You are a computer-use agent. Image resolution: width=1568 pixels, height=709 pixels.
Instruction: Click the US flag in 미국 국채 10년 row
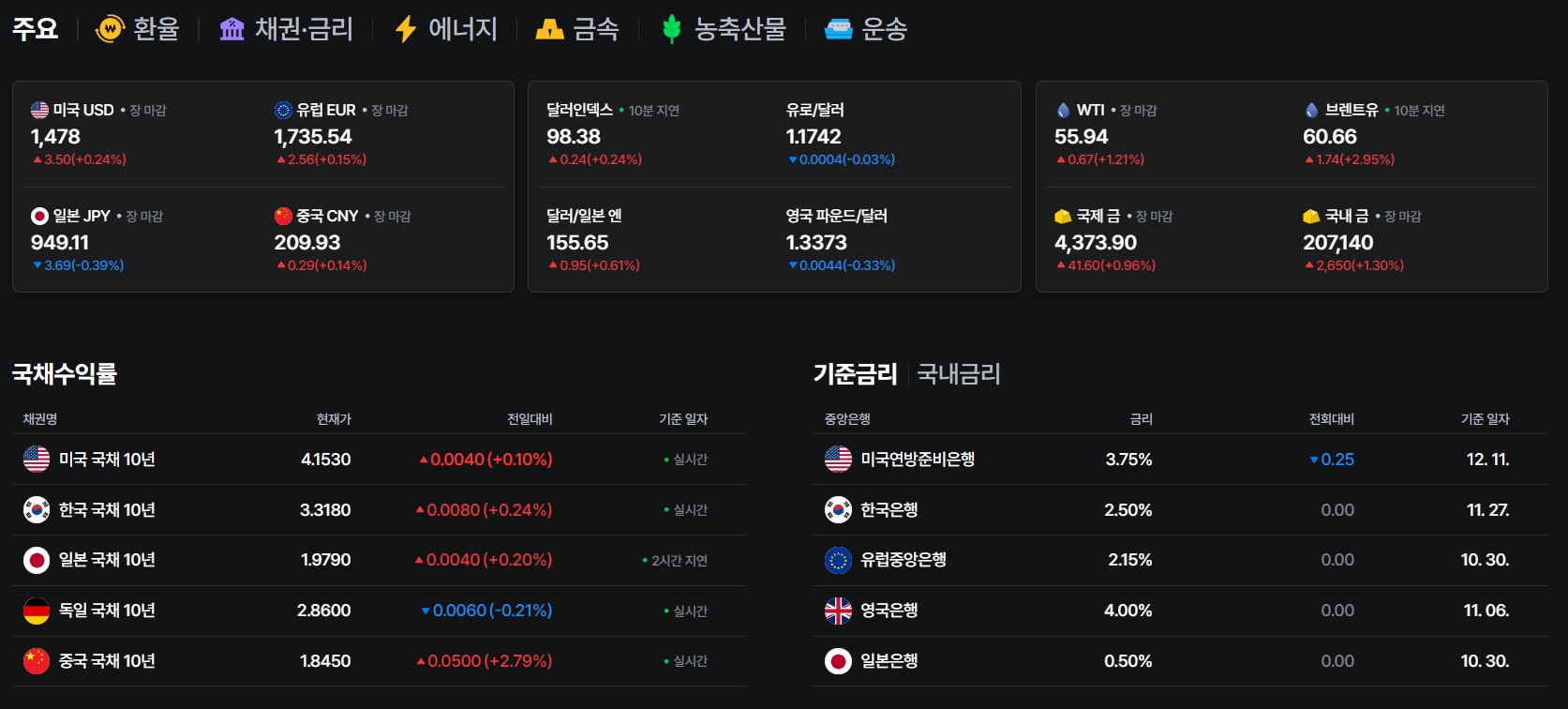(37, 460)
